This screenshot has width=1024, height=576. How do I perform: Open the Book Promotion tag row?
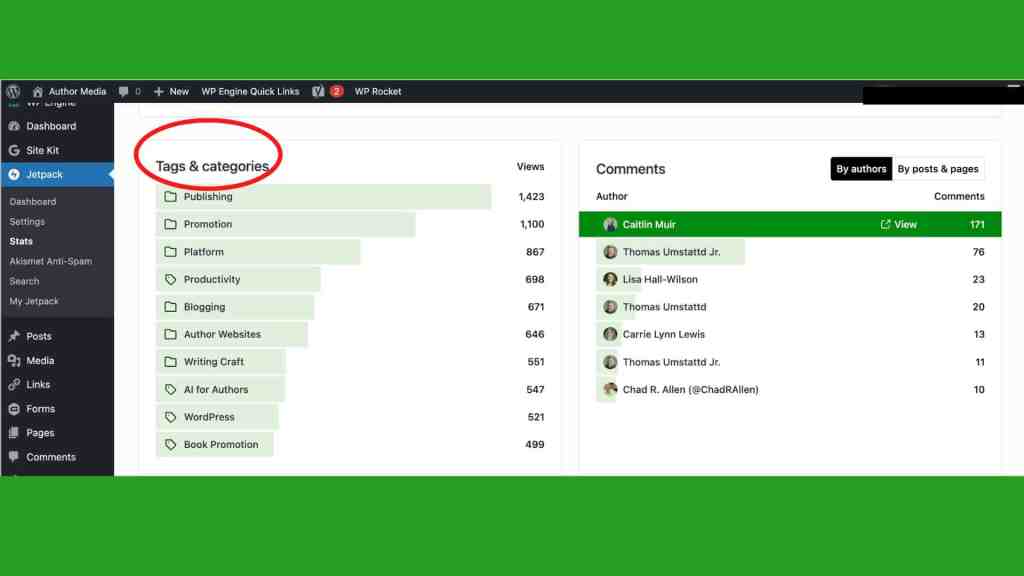click(x=351, y=445)
